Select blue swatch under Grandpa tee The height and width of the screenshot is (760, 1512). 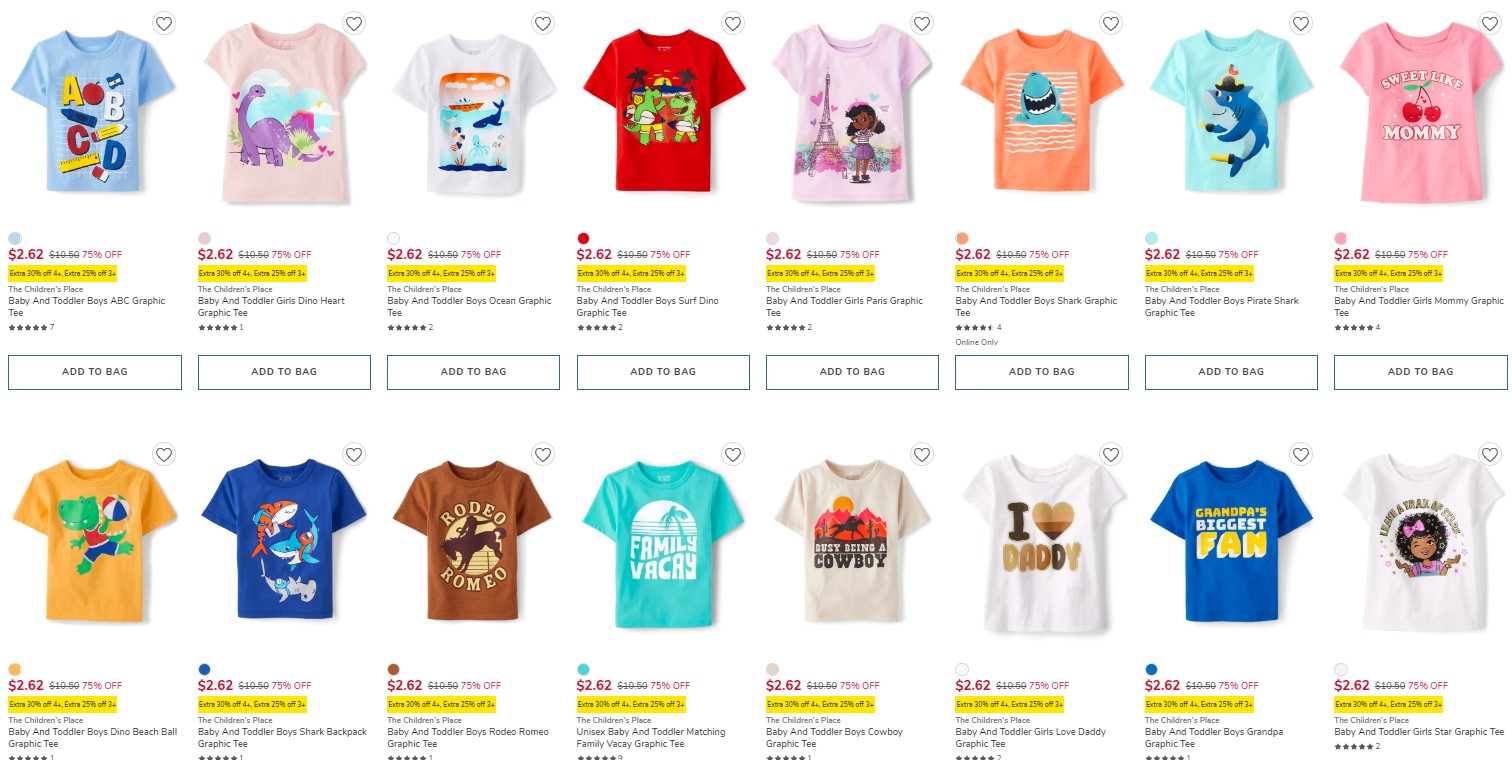coord(1151,669)
